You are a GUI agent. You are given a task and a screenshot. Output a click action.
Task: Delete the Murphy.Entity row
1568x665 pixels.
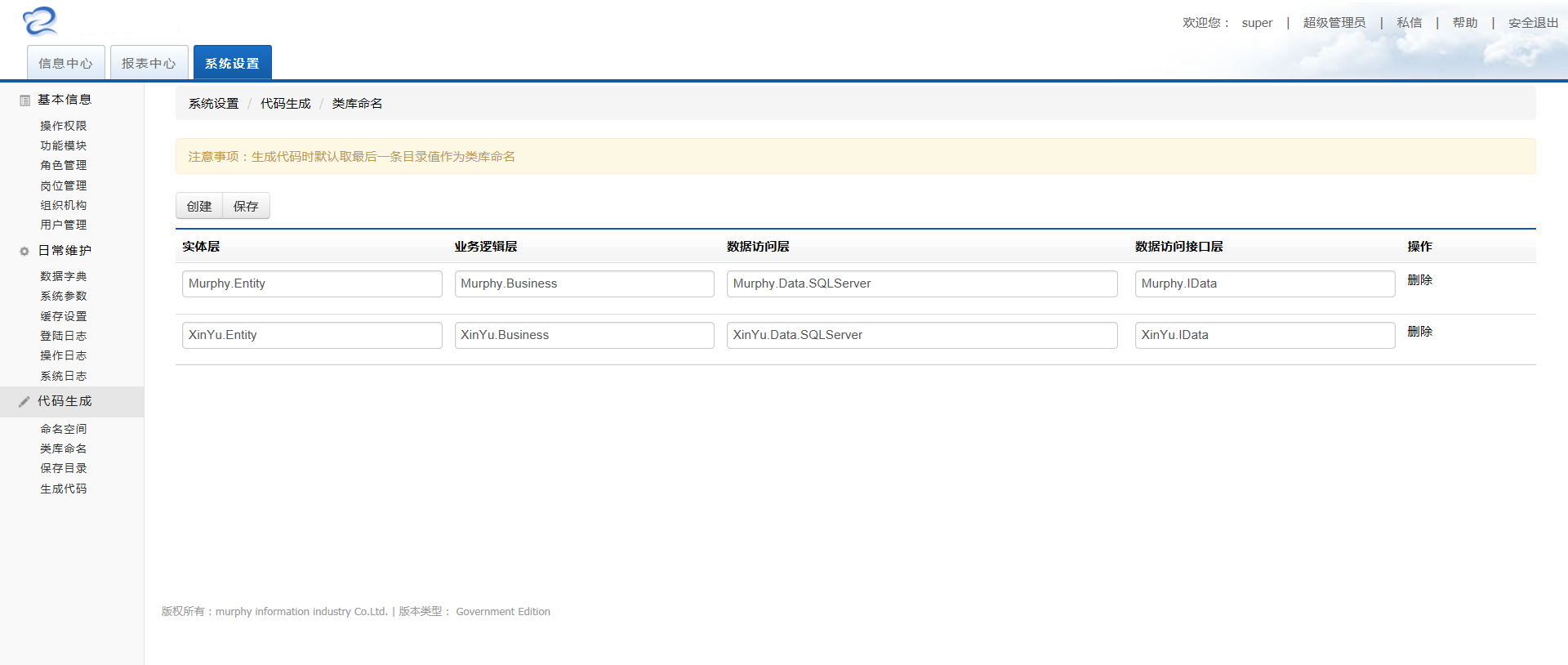(x=1419, y=280)
